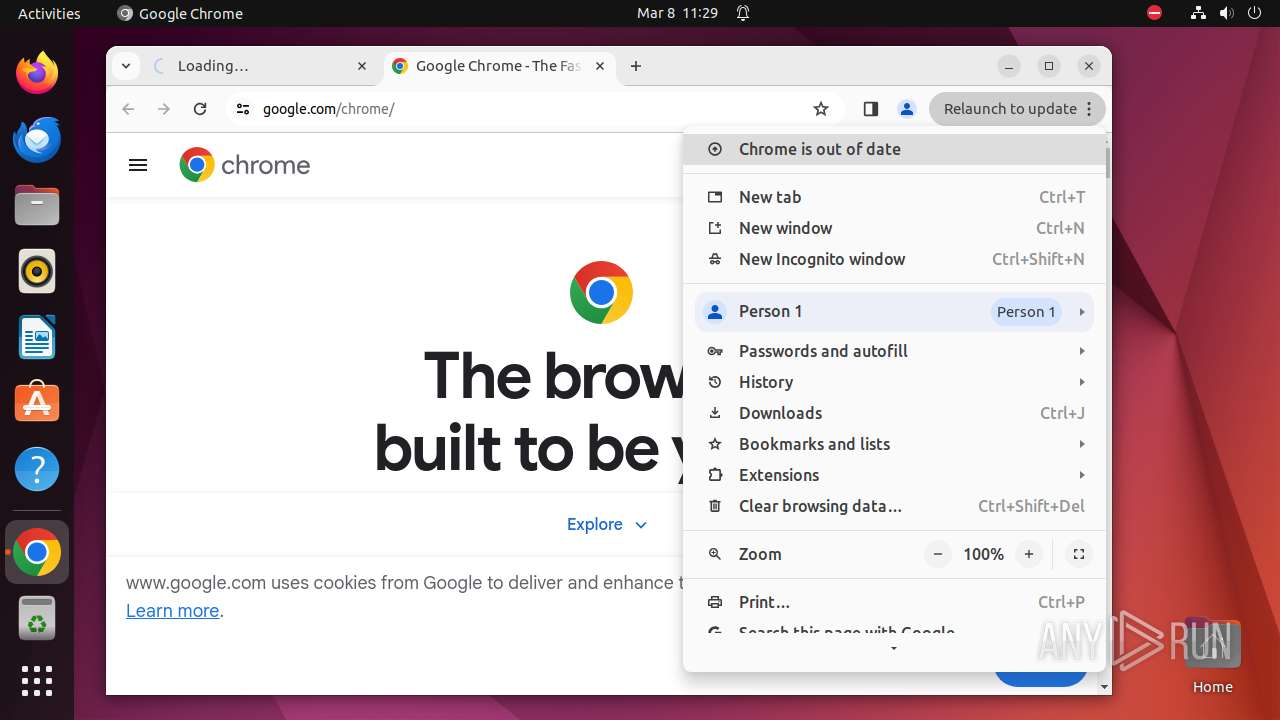Open the Trash in the dock
This screenshot has width=1280, height=720.
click(37, 618)
